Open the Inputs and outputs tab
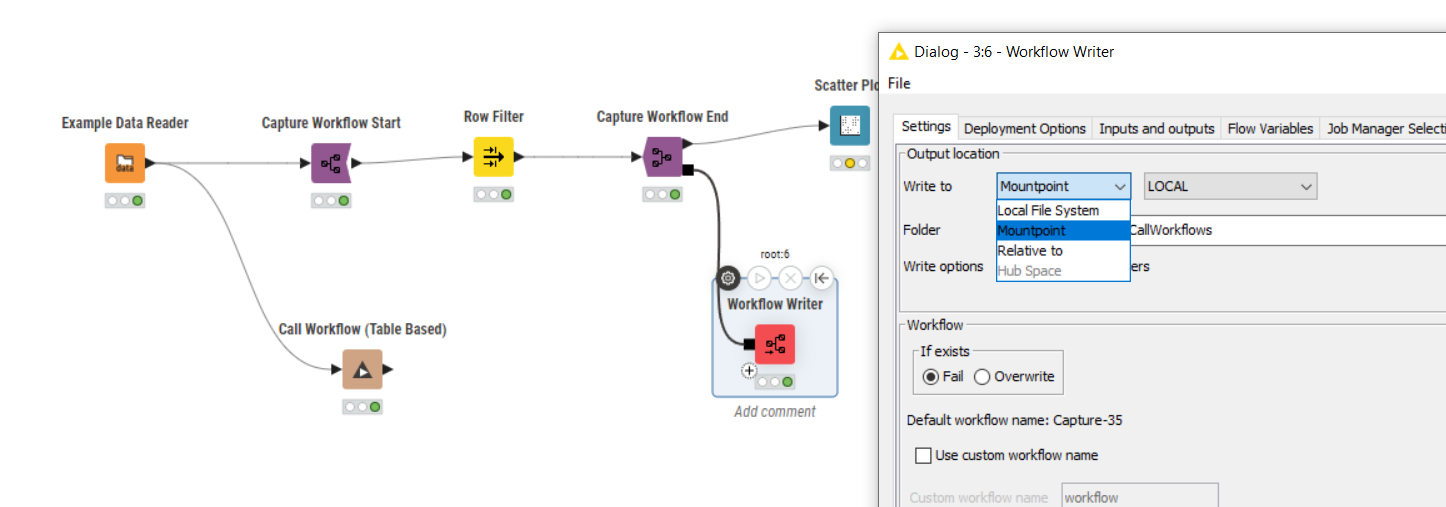The width and height of the screenshot is (1446, 507). tap(1156, 129)
